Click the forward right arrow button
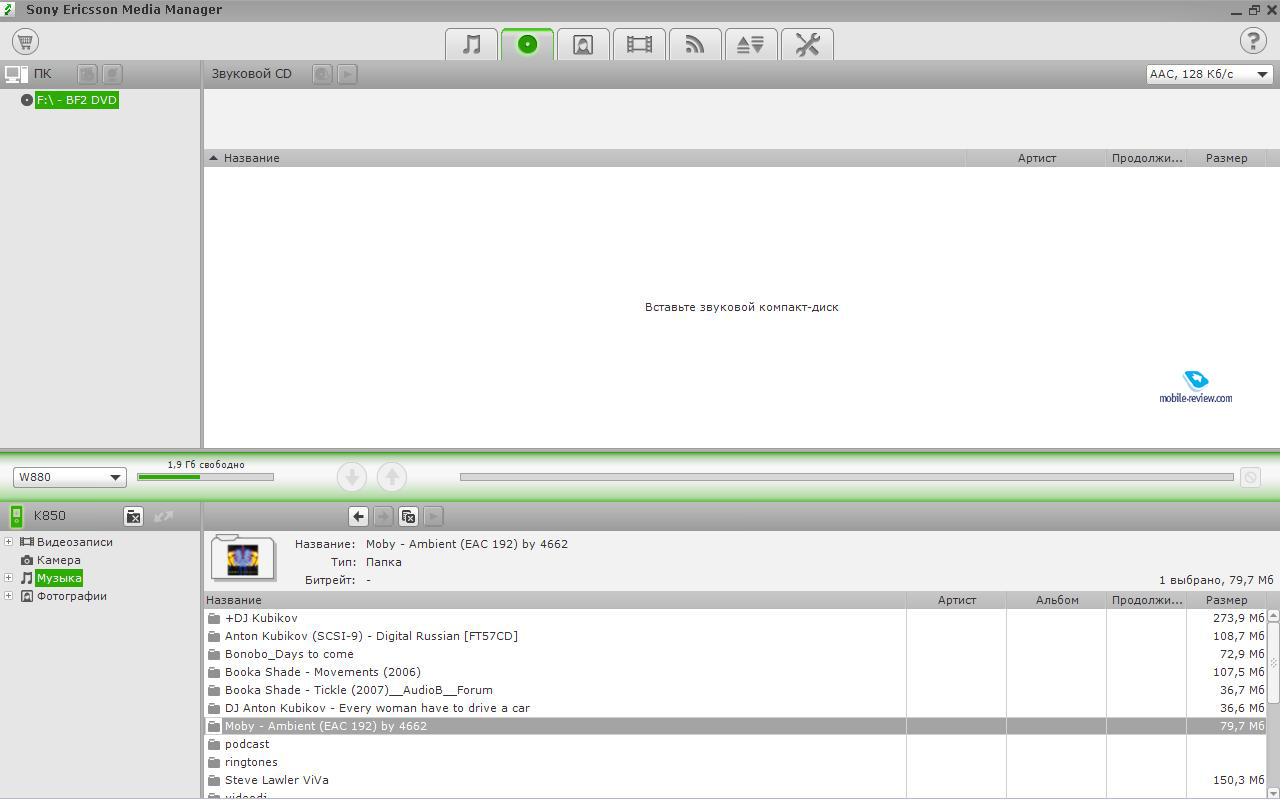 [x=383, y=516]
